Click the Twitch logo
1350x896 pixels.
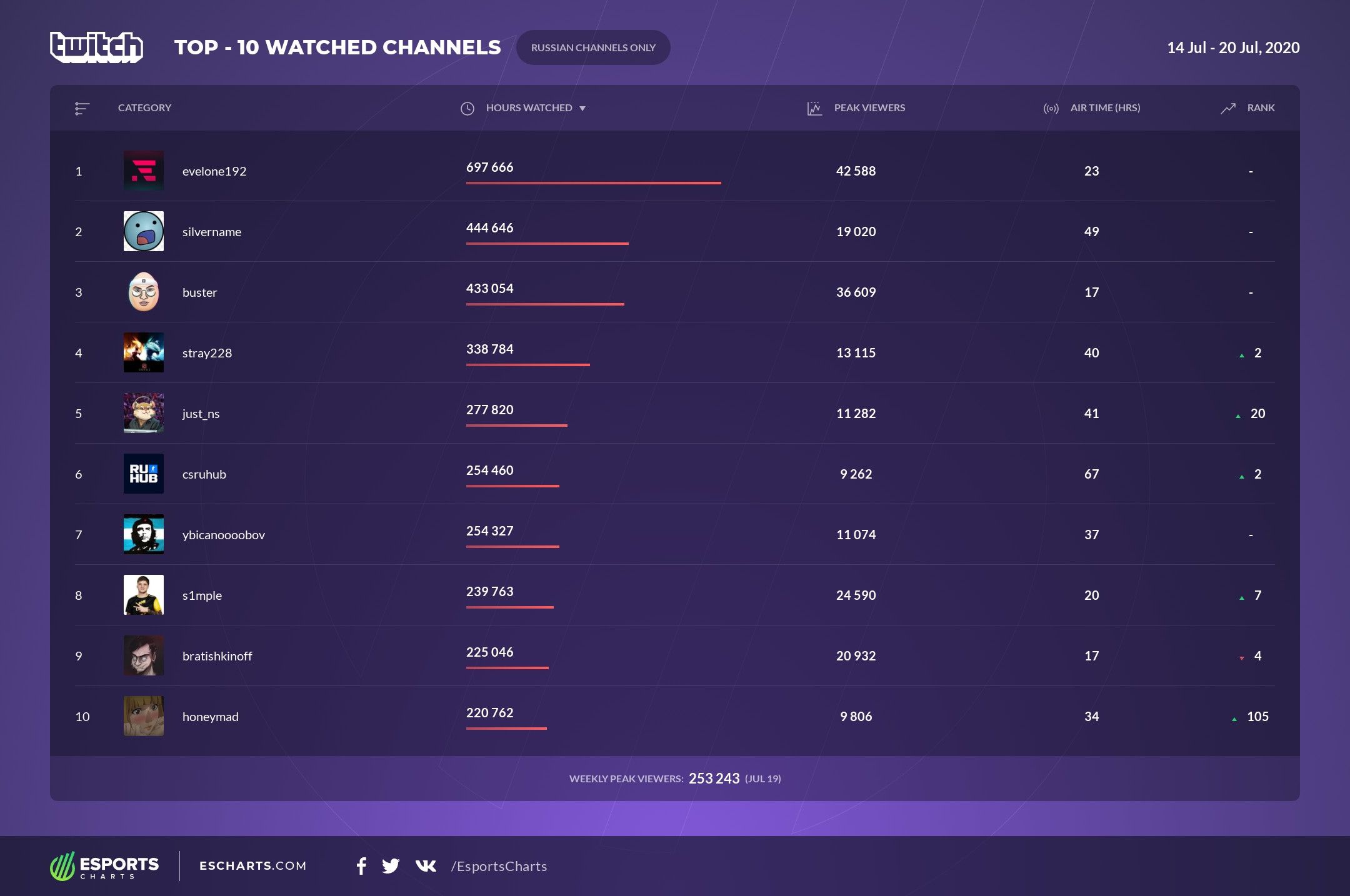(97, 46)
